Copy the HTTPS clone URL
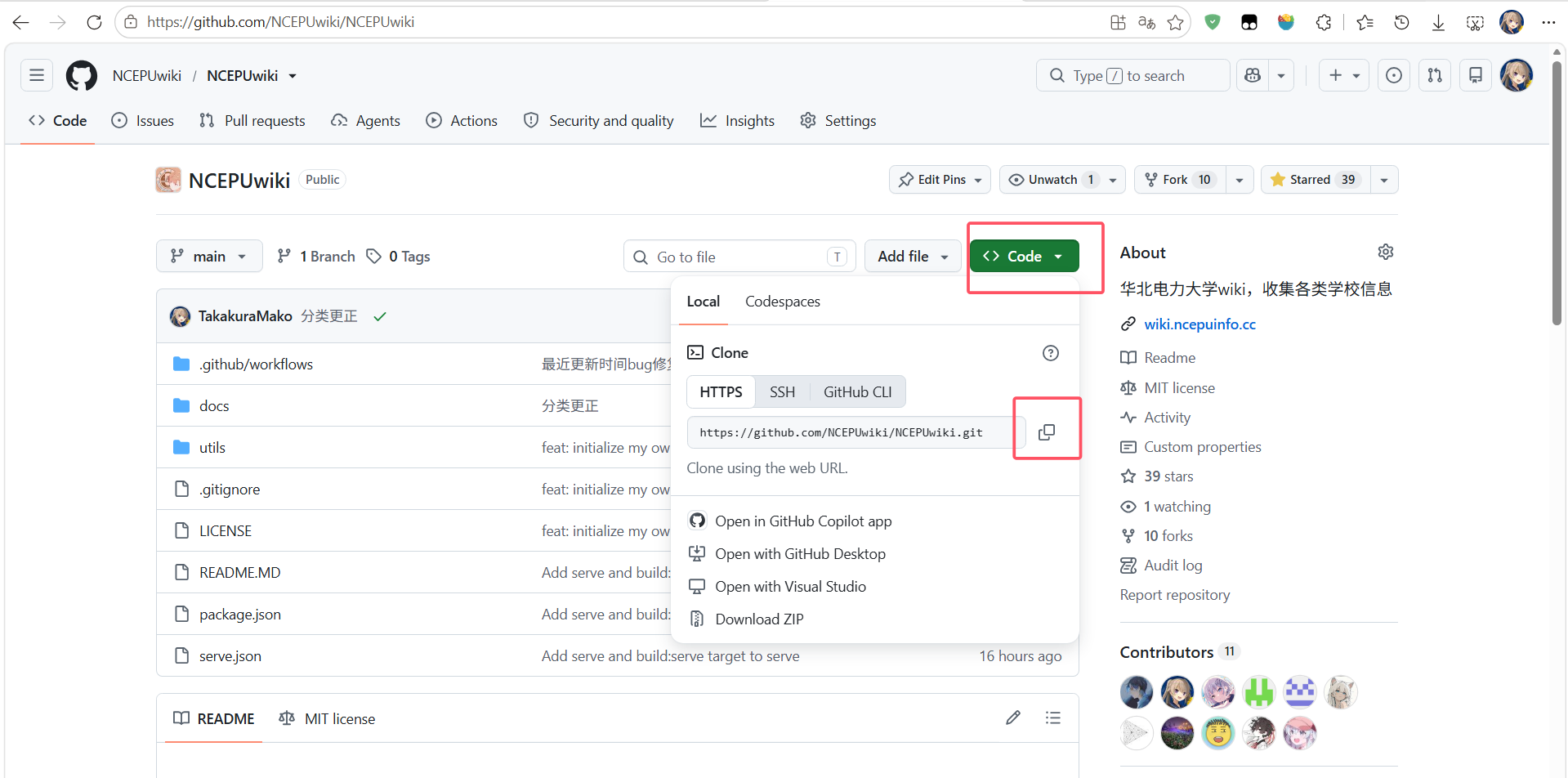The height and width of the screenshot is (778, 1568). tap(1047, 432)
